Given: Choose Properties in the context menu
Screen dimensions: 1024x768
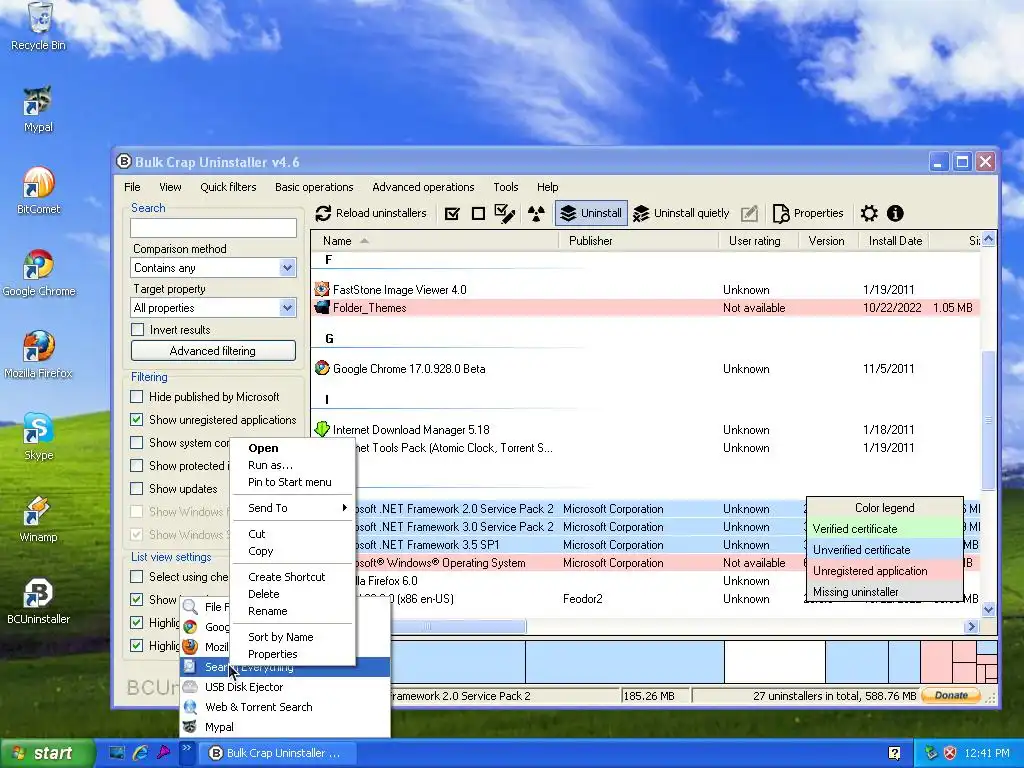Looking at the screenshot, I should (x=293, y=654).
